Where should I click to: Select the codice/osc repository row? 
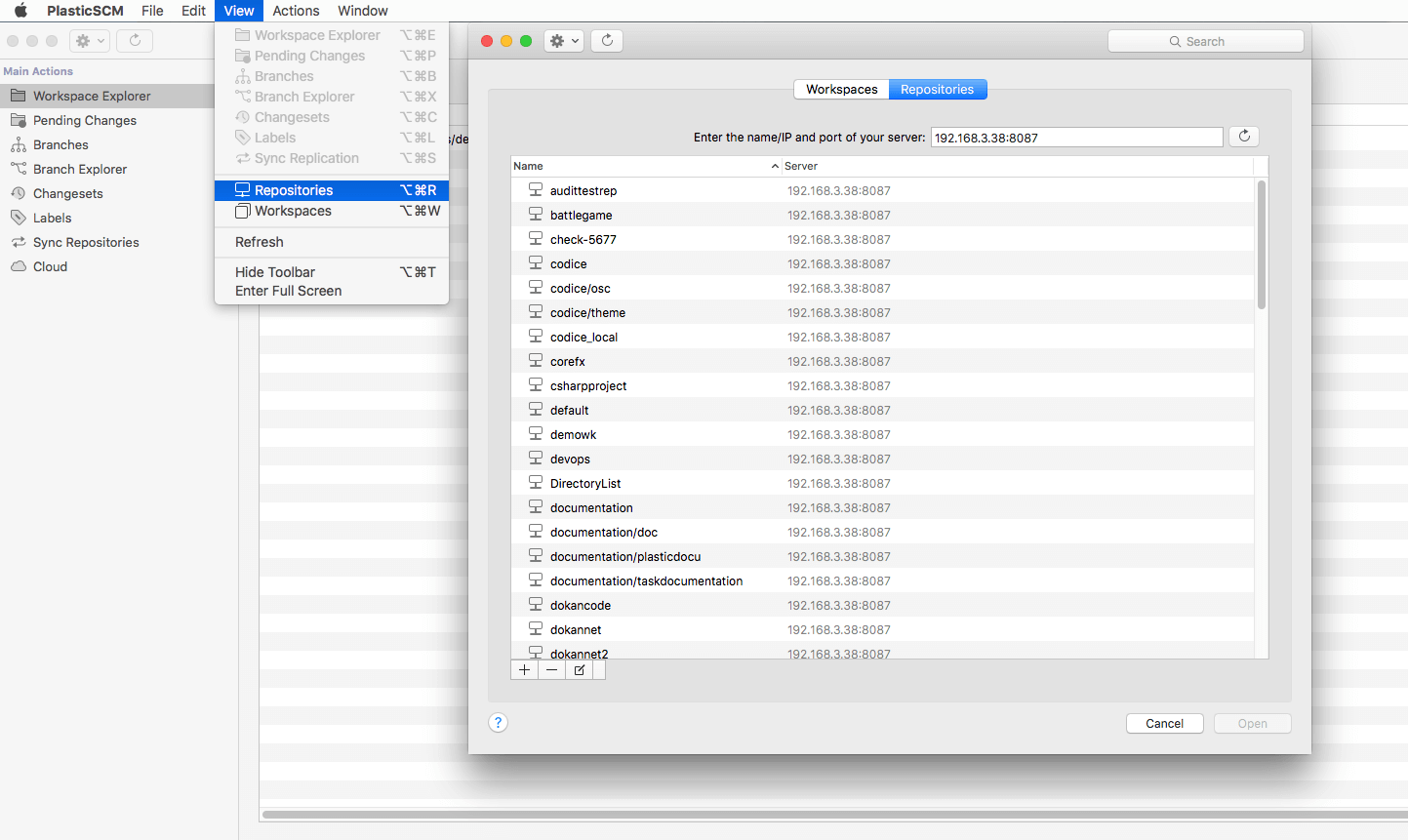point(882,288)
